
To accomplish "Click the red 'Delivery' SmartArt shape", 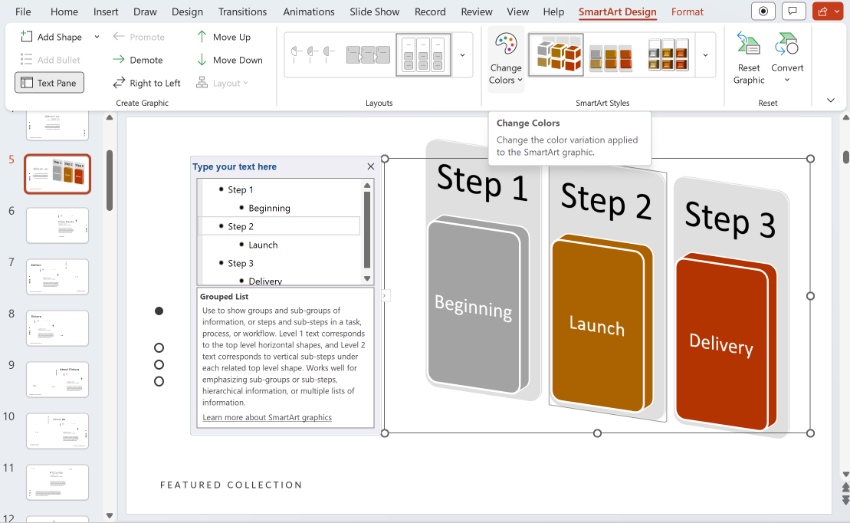I will pyautogui.click(x=723, y=344).
